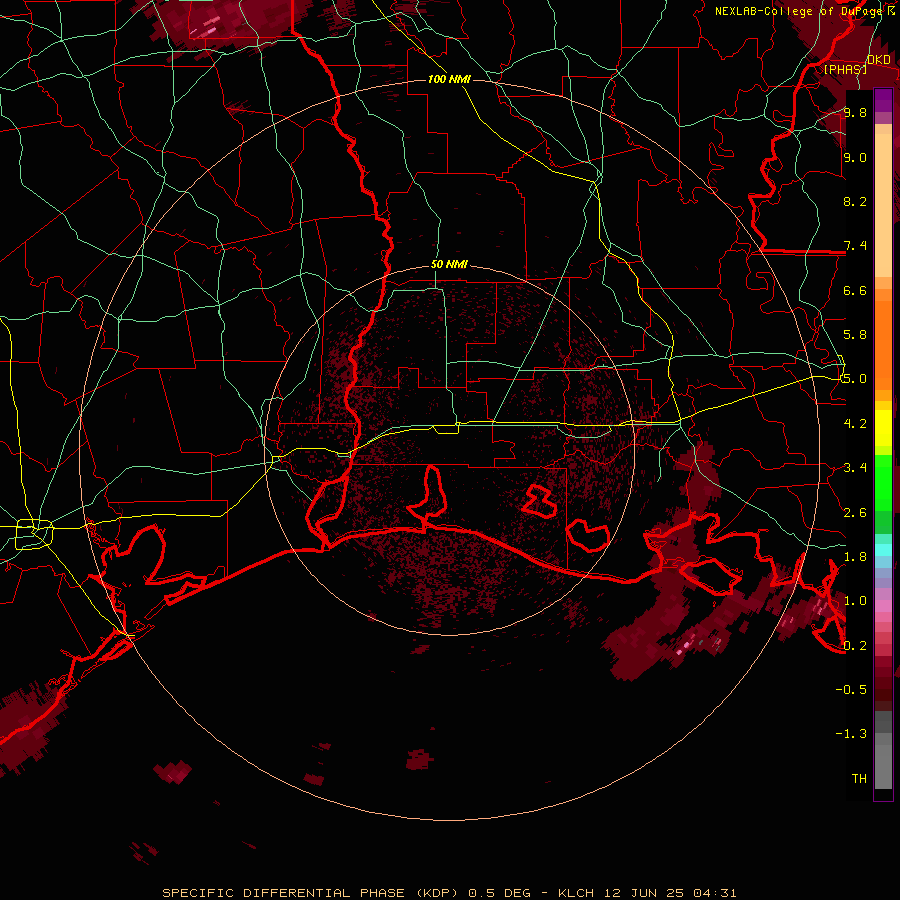Image resolution: width=900 pixels, height=900 pixels.
Task: Pick the cyan color bar segment
Action: (883, 550)
